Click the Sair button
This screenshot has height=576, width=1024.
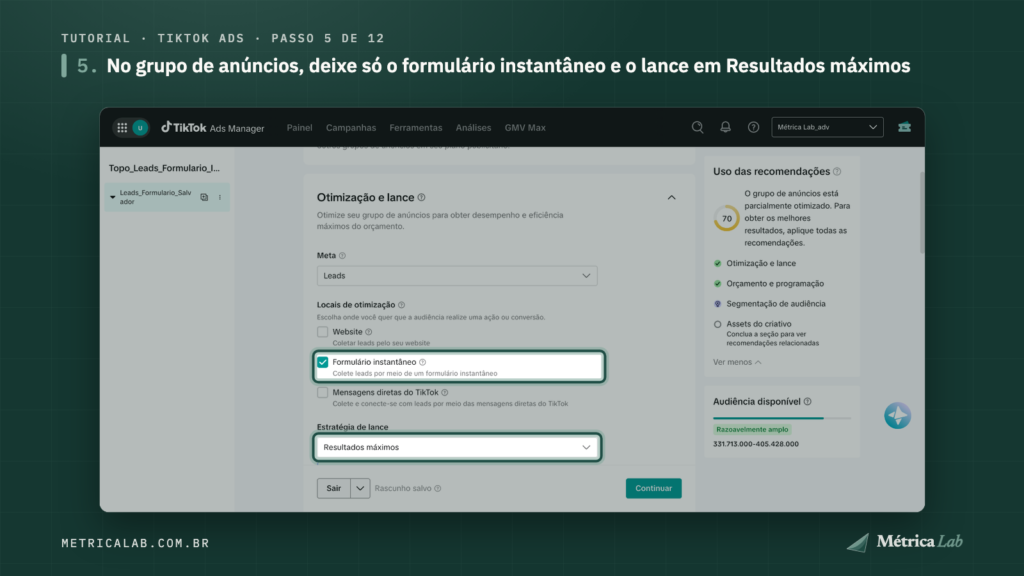pos(334,488)
